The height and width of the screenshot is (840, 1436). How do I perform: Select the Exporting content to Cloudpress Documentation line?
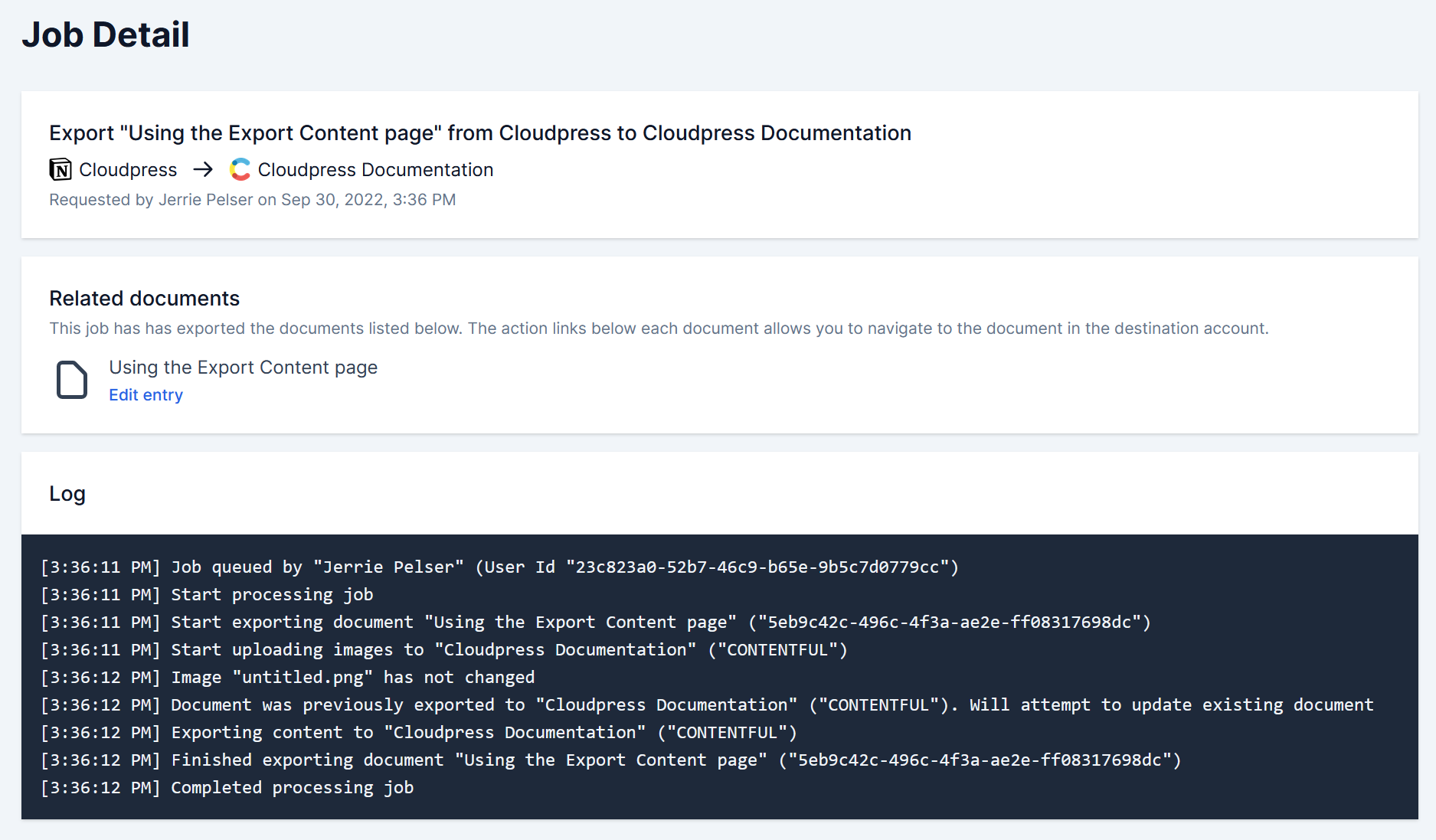coord(419,733)
